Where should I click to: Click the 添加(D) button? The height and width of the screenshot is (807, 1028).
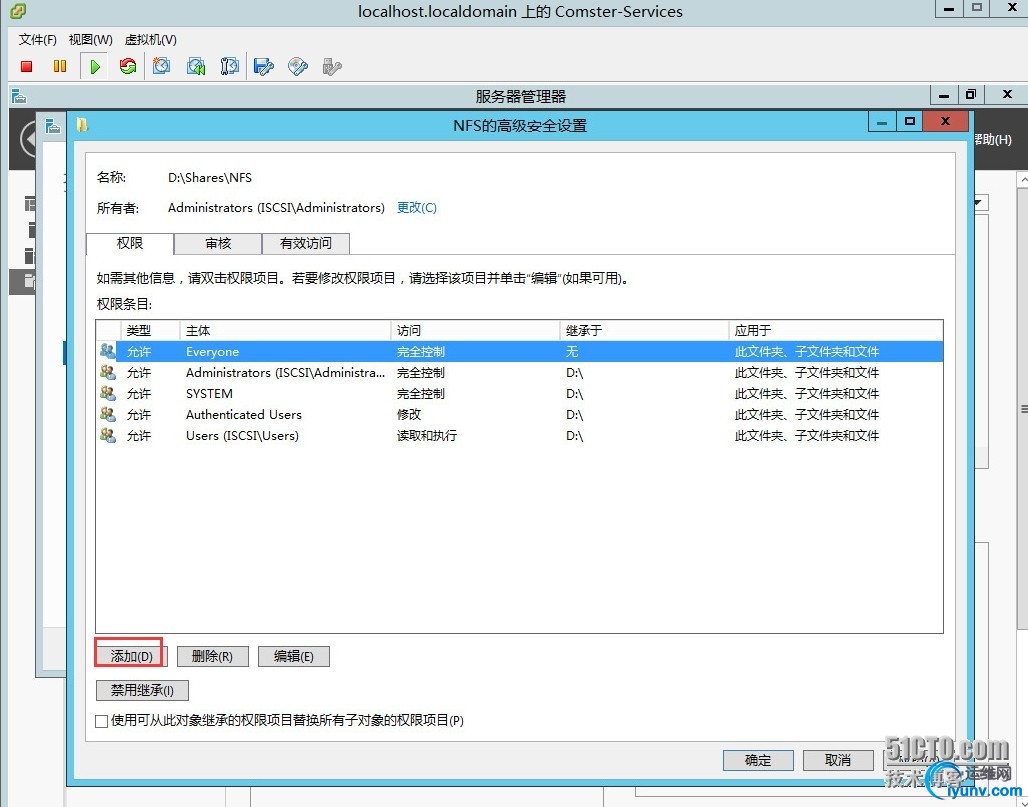click(131, 656)
